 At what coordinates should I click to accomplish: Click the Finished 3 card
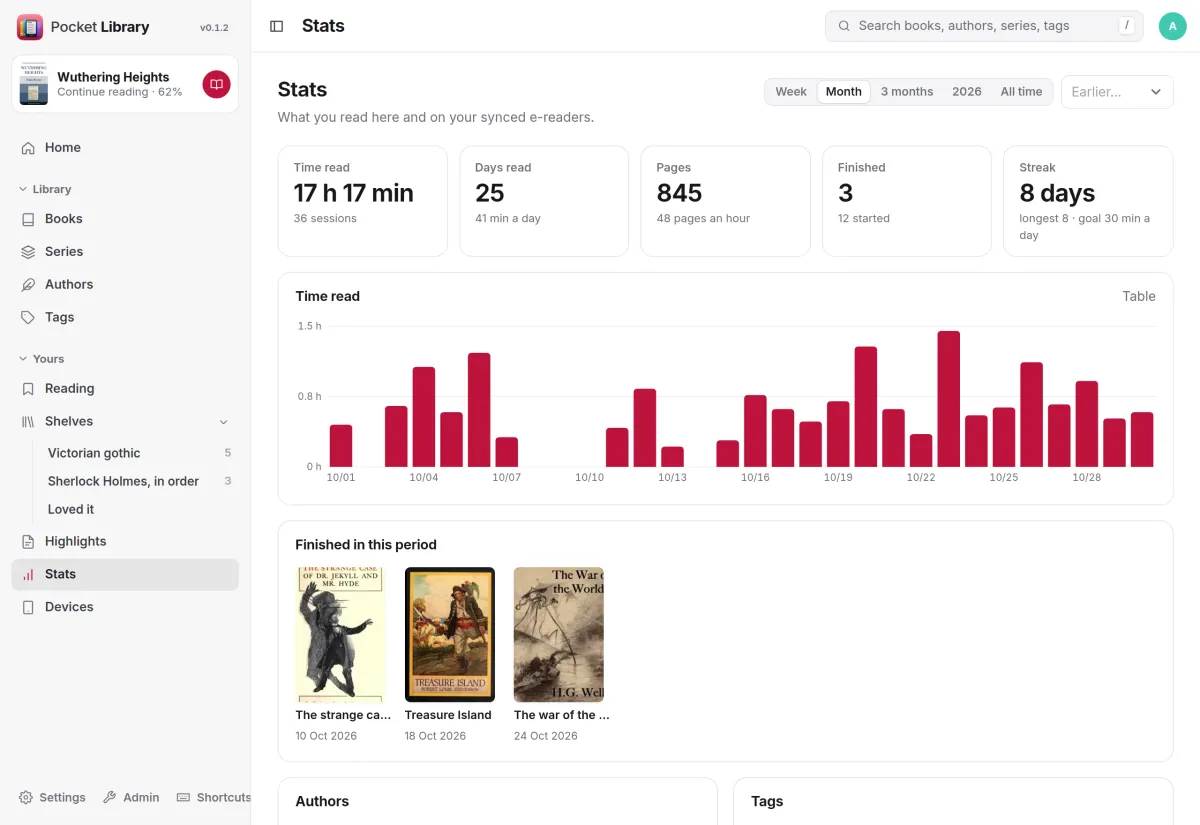click(907, 201)
